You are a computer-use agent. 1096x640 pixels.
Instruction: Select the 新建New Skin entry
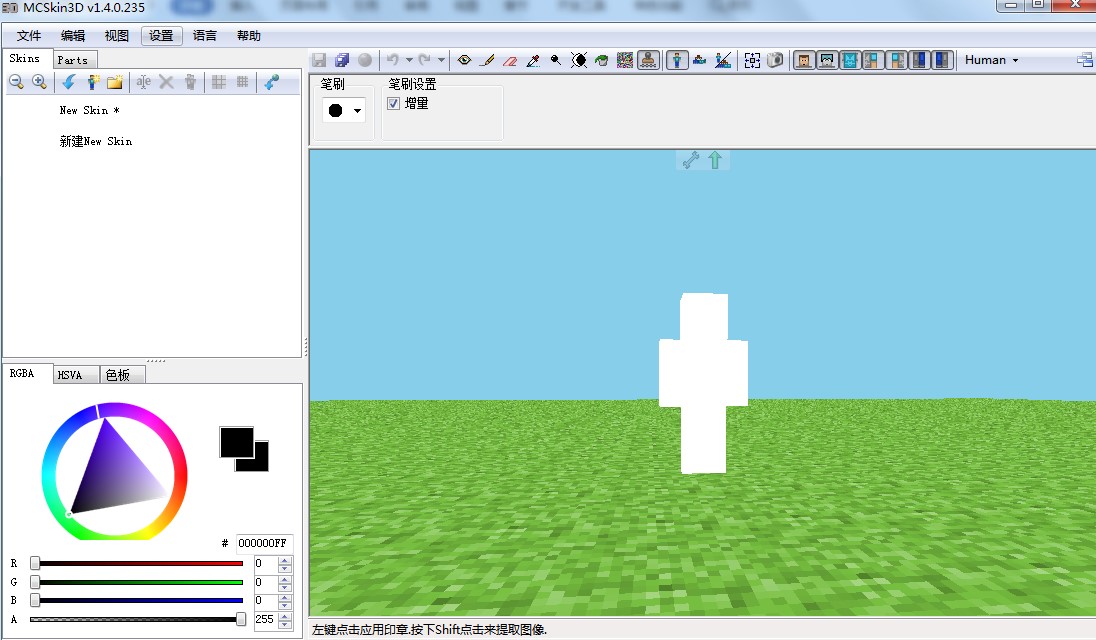(96, 141)
